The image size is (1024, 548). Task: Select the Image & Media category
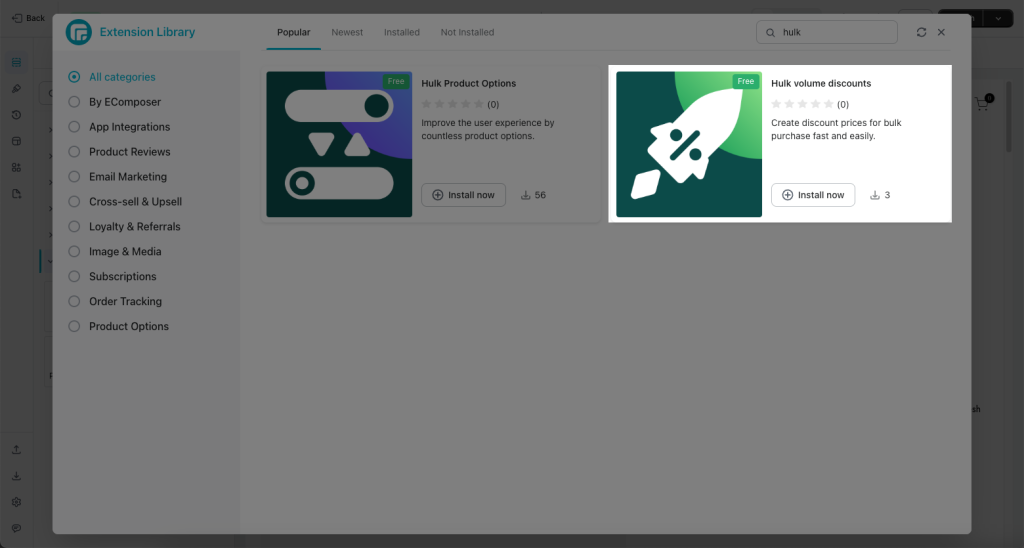tap(115, 251)
